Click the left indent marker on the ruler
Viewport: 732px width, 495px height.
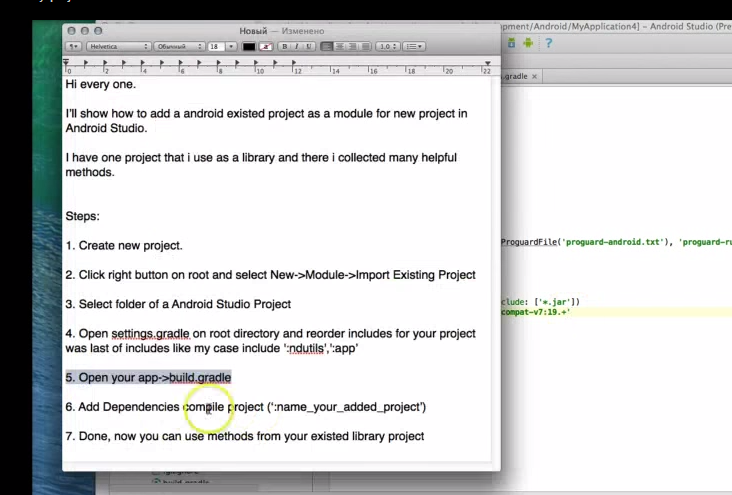[x=66, y=63]
